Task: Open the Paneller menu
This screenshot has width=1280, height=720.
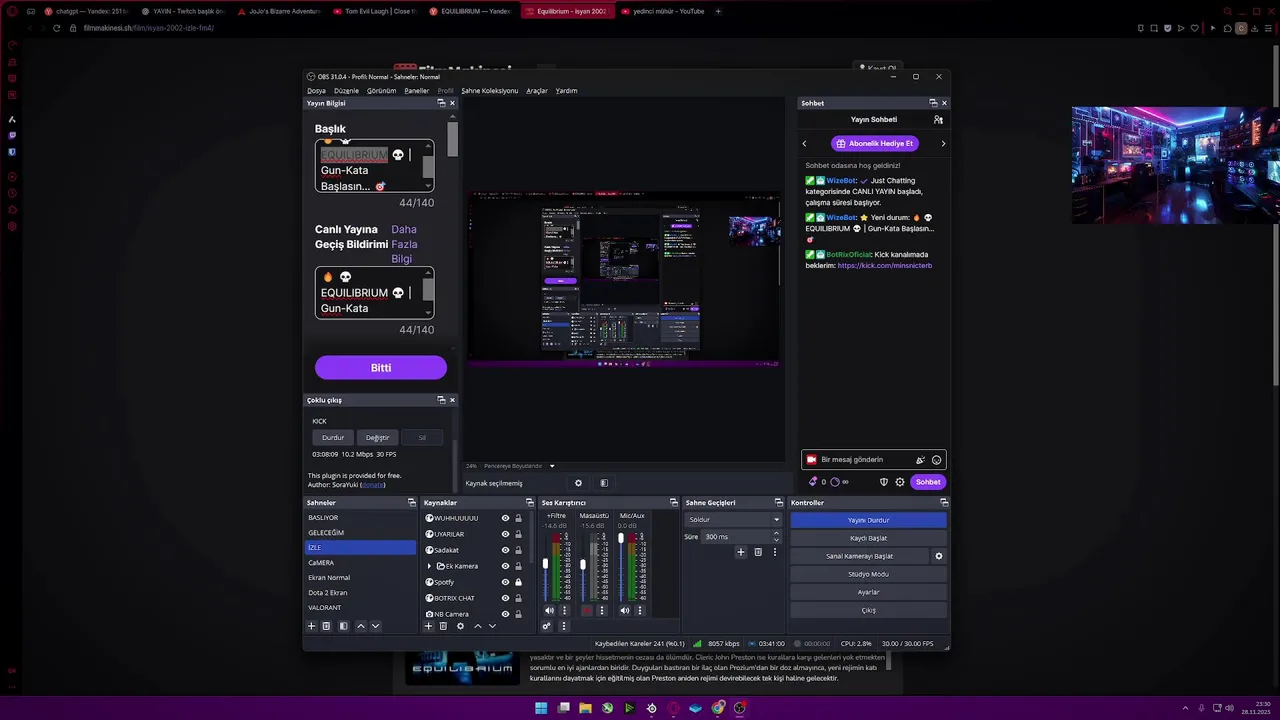Action: click(x=416, y=91)
